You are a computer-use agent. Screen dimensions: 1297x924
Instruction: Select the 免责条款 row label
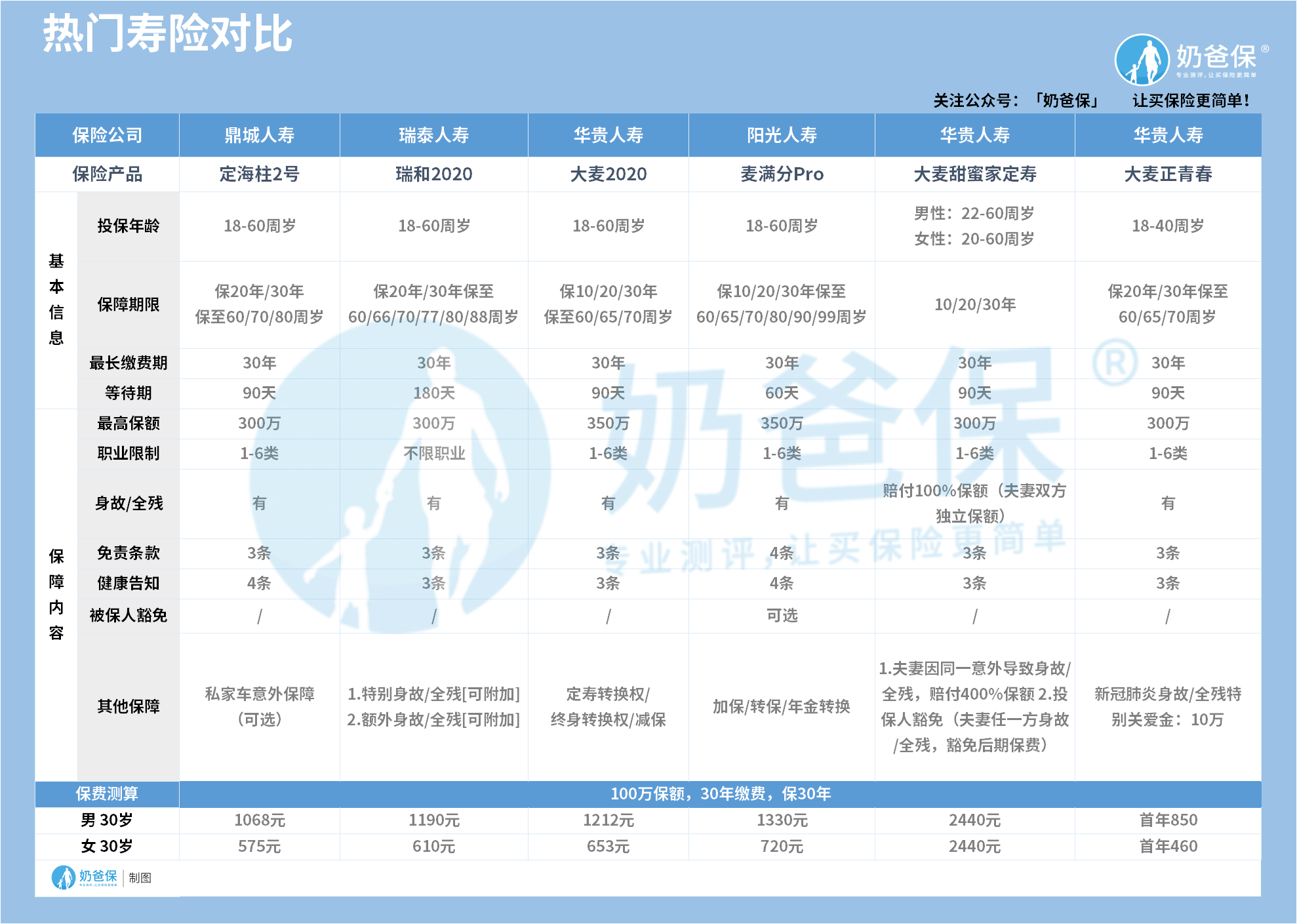point(129,553)
